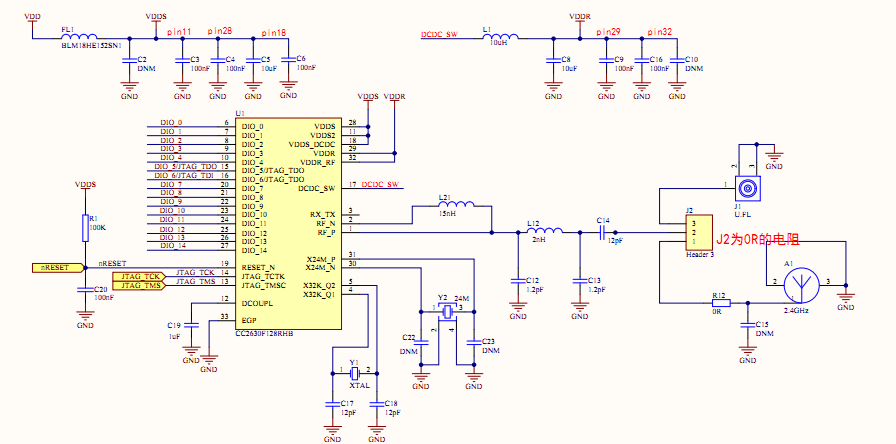This screenshot has height=444, width=896.
Task: Select the red pin28 annotation
Action: tap(219, 31)
